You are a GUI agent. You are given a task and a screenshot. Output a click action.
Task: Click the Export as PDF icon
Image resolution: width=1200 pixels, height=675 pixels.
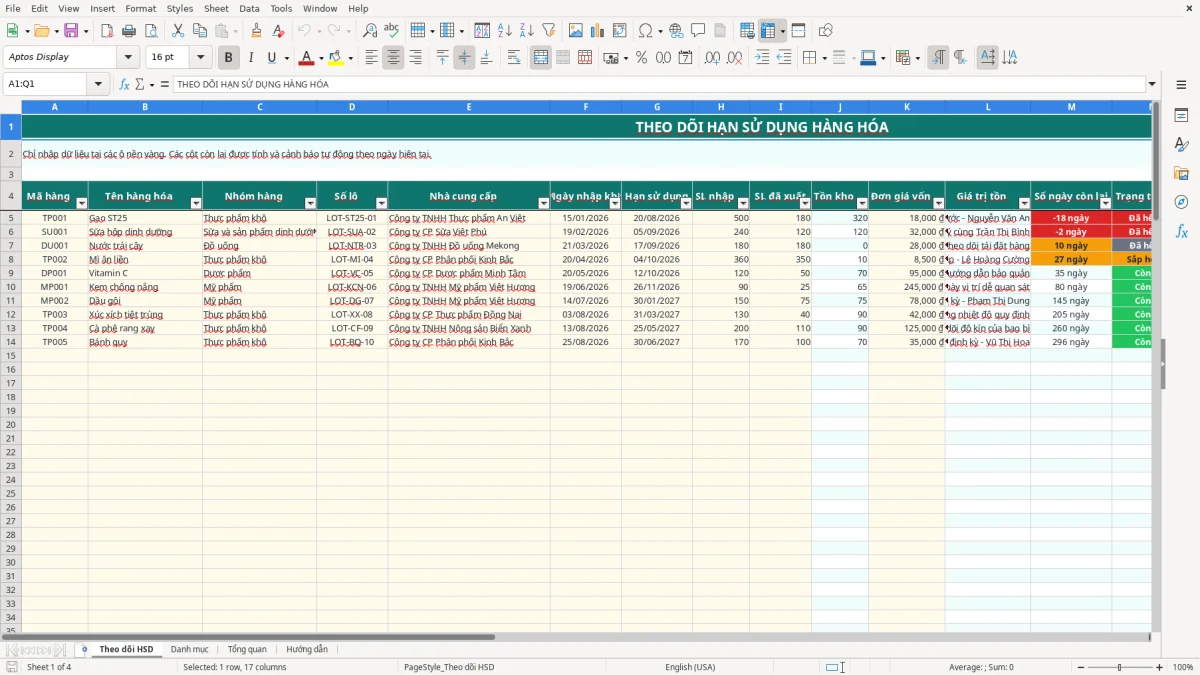(x=107, y=31)
